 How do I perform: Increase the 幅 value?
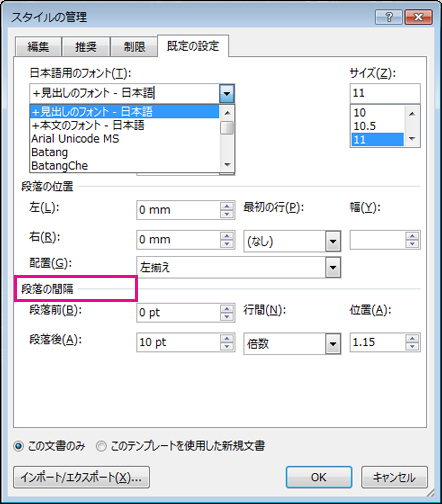[412, 236]
